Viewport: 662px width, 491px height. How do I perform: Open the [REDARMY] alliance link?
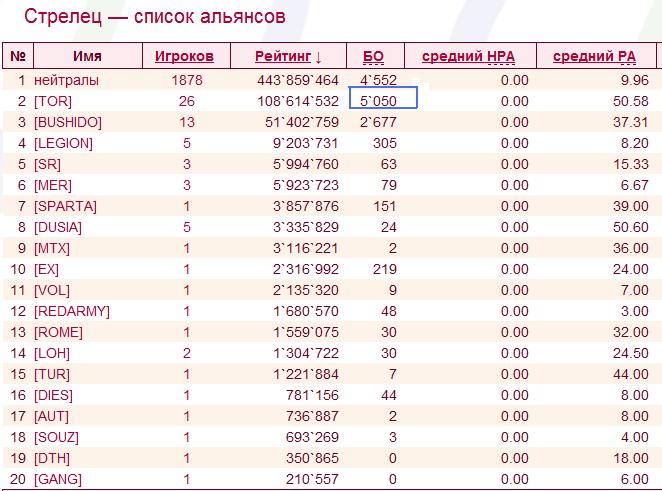(71, 311)
